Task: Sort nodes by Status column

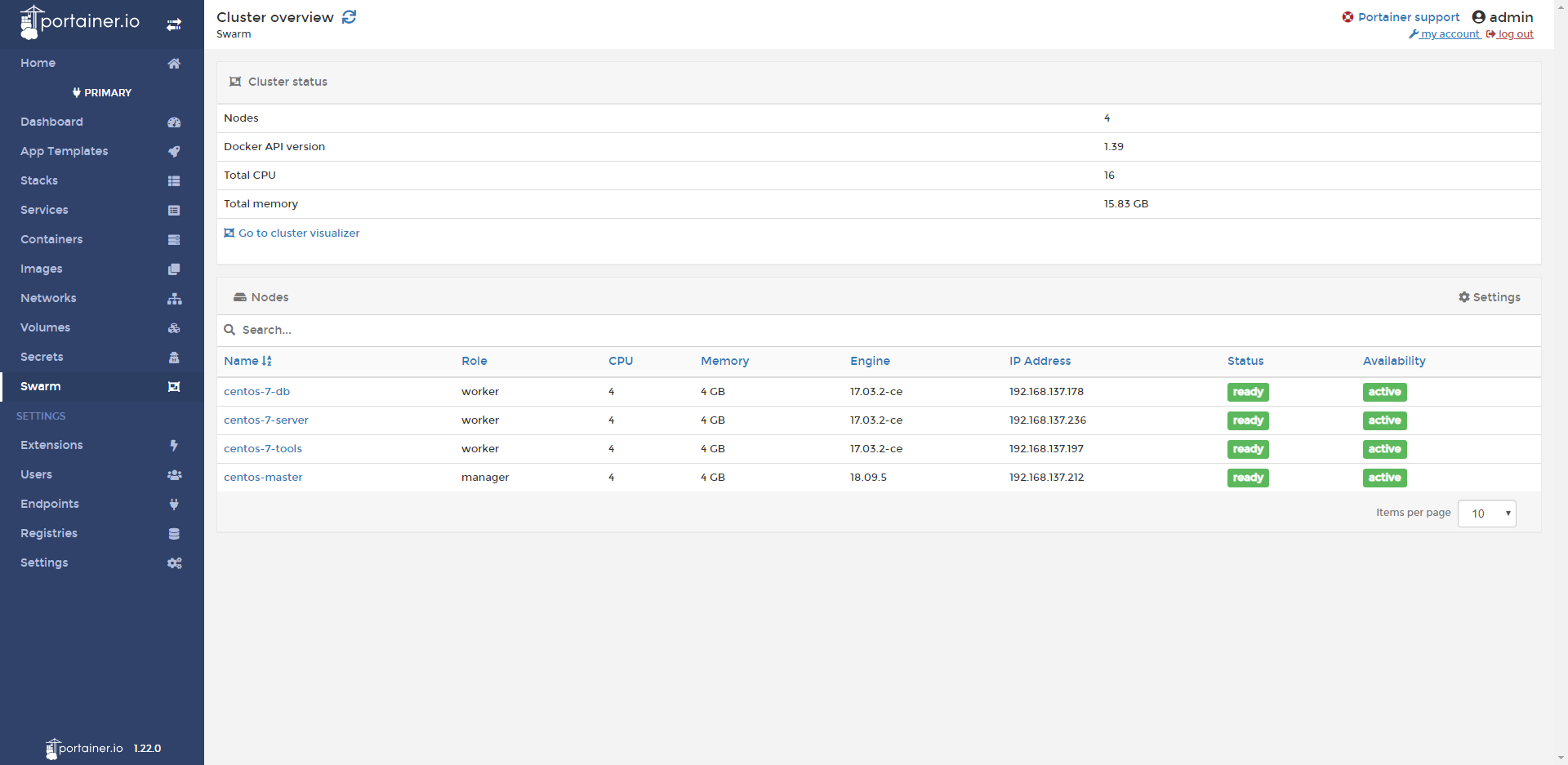Action: tap(1245, 361)
